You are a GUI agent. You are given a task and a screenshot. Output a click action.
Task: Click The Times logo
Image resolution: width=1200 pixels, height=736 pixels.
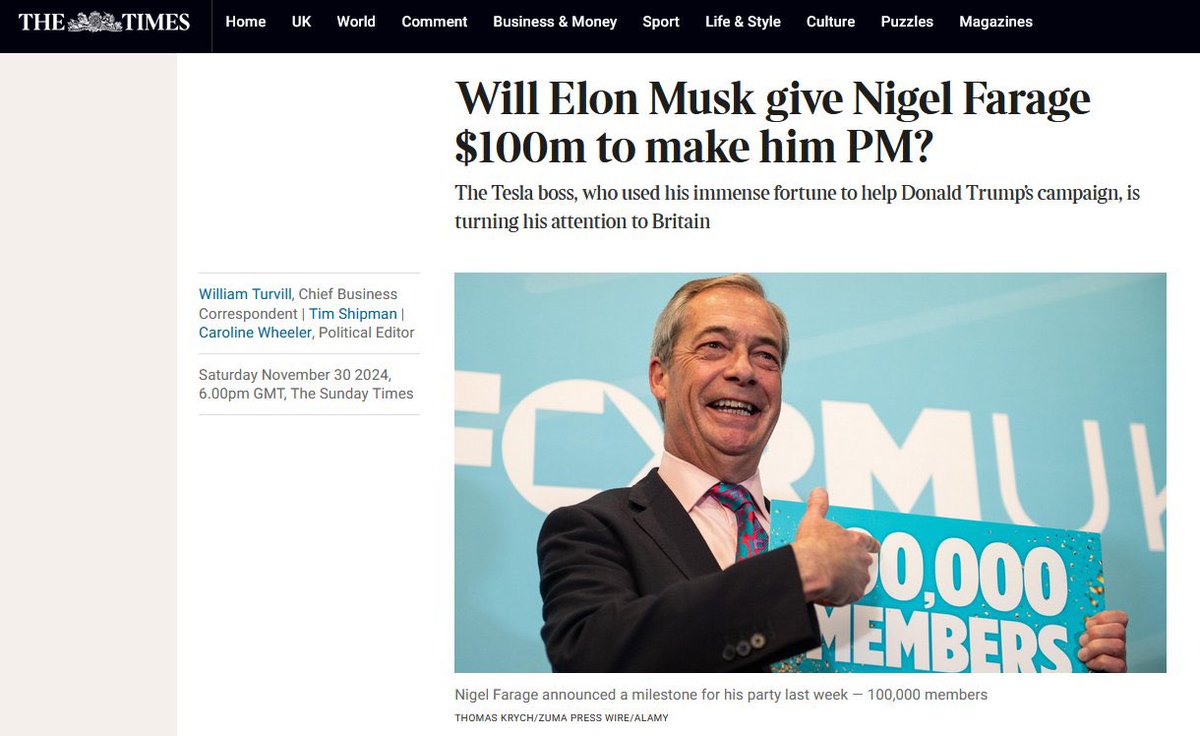coord(104,22)
